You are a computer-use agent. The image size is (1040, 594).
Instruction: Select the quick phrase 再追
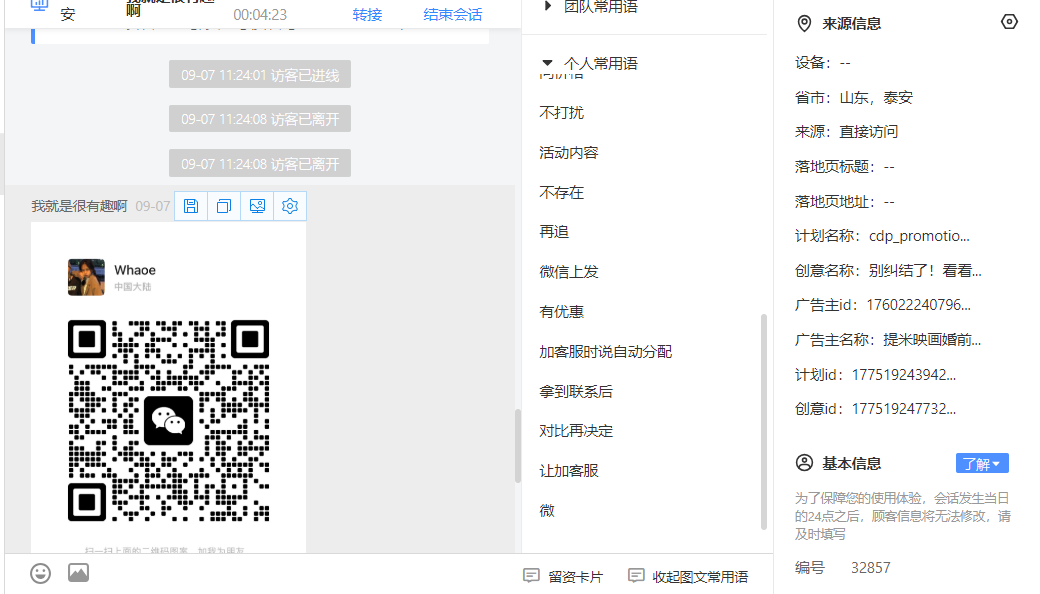click(554, 231)
